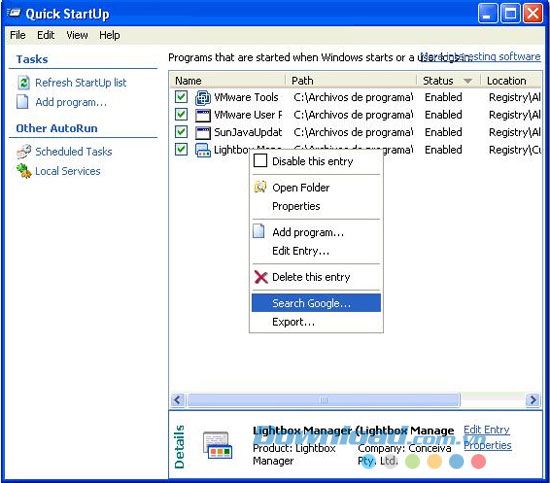Click the scroll right arrow button
Screen dimensions: 550x483
point(533,400)
